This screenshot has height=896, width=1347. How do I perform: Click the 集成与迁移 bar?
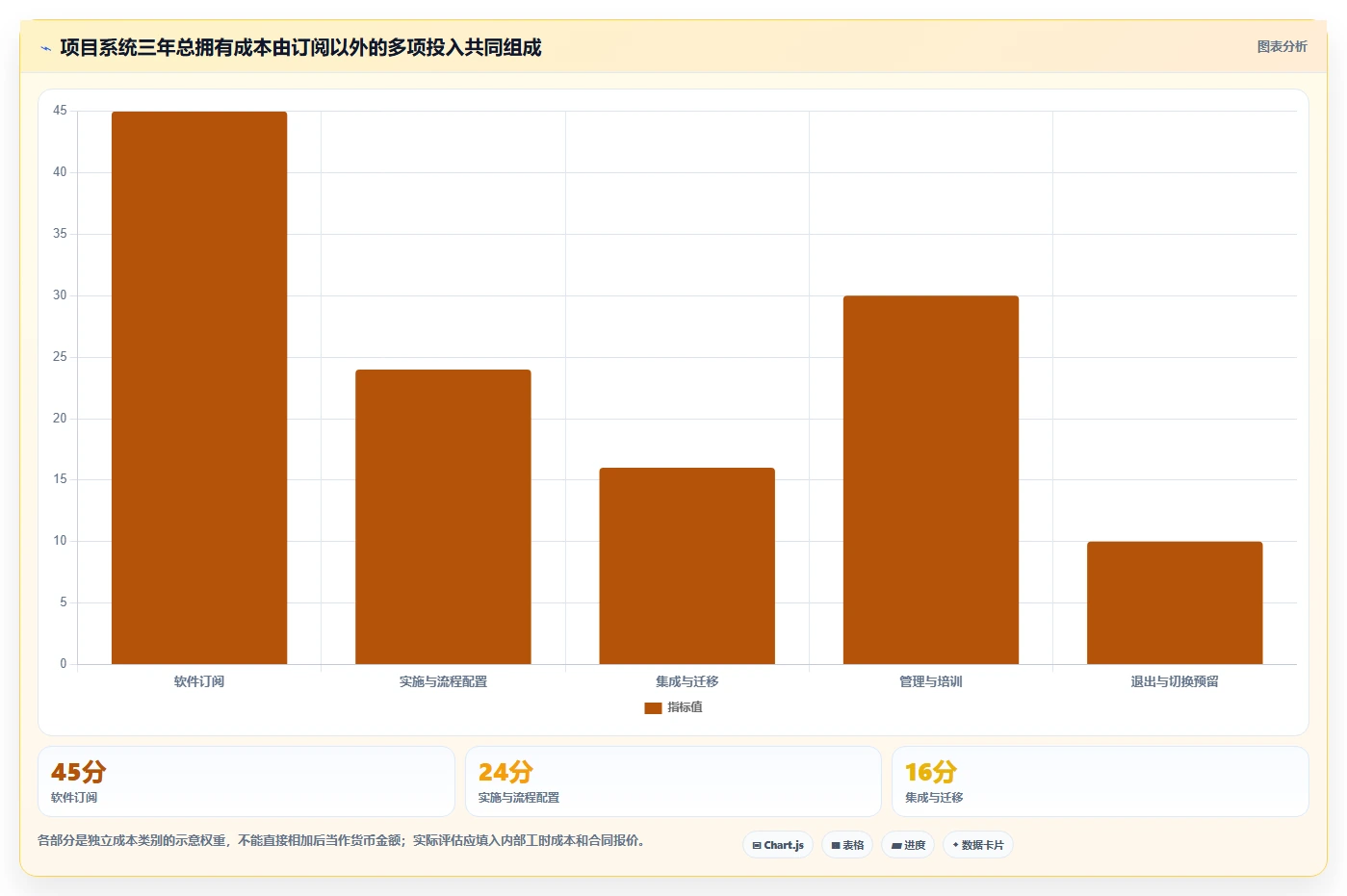pyautogui.click(x=686, y=566)
